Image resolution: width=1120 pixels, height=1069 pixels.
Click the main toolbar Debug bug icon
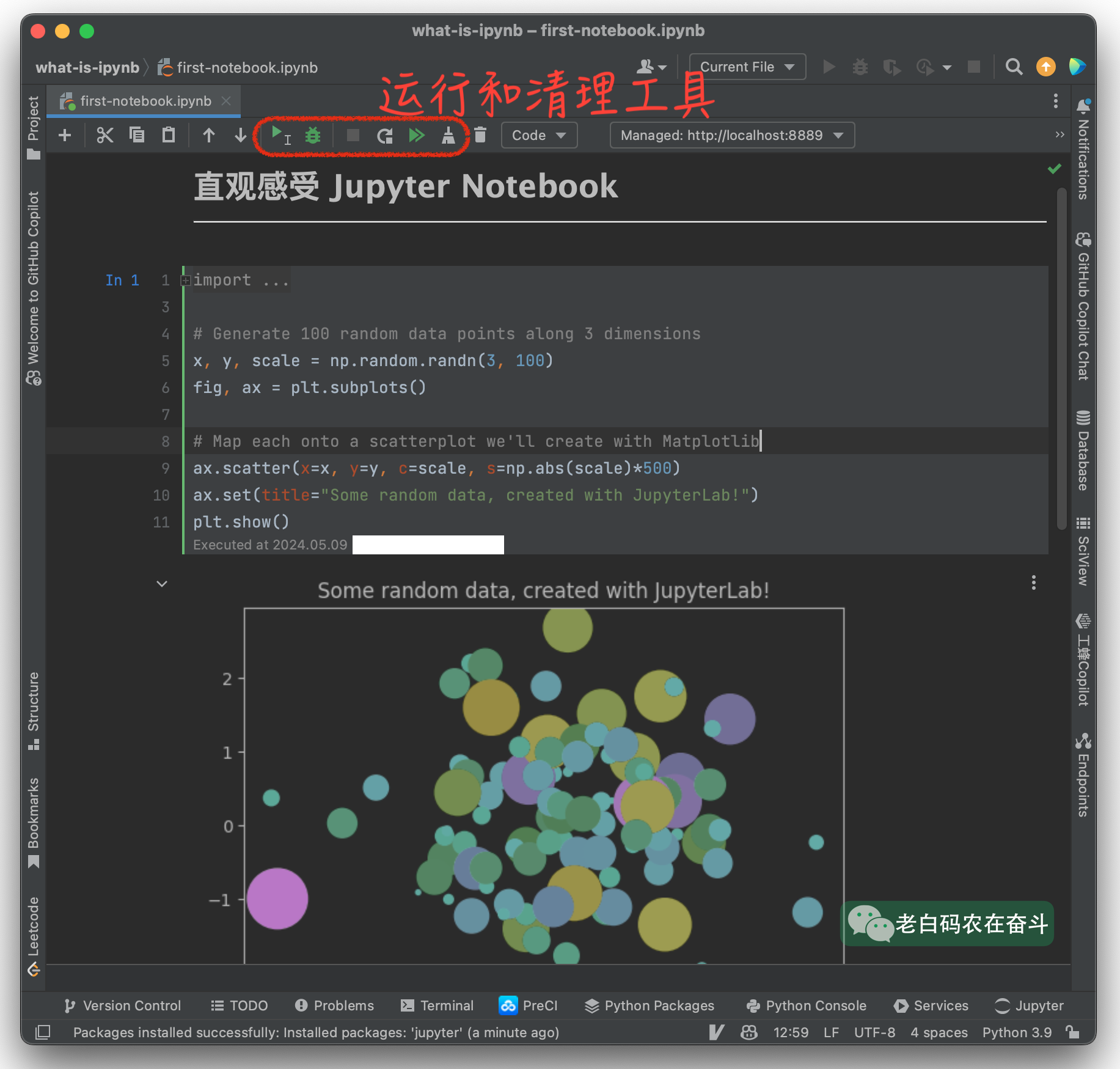coord(860,67)
